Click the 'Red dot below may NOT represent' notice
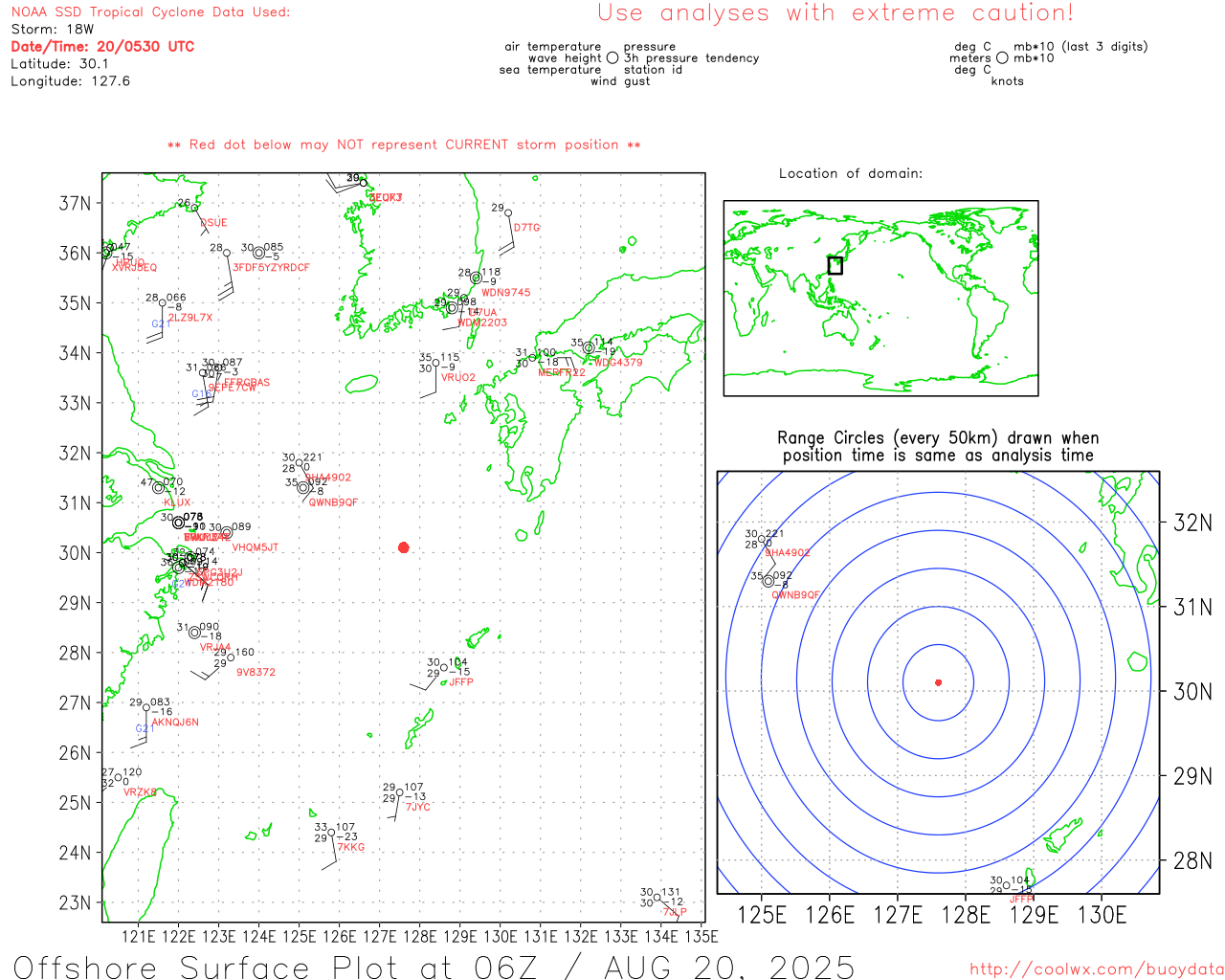The height and width of the screenshot is (980, 1225). [x=404, y=145]
